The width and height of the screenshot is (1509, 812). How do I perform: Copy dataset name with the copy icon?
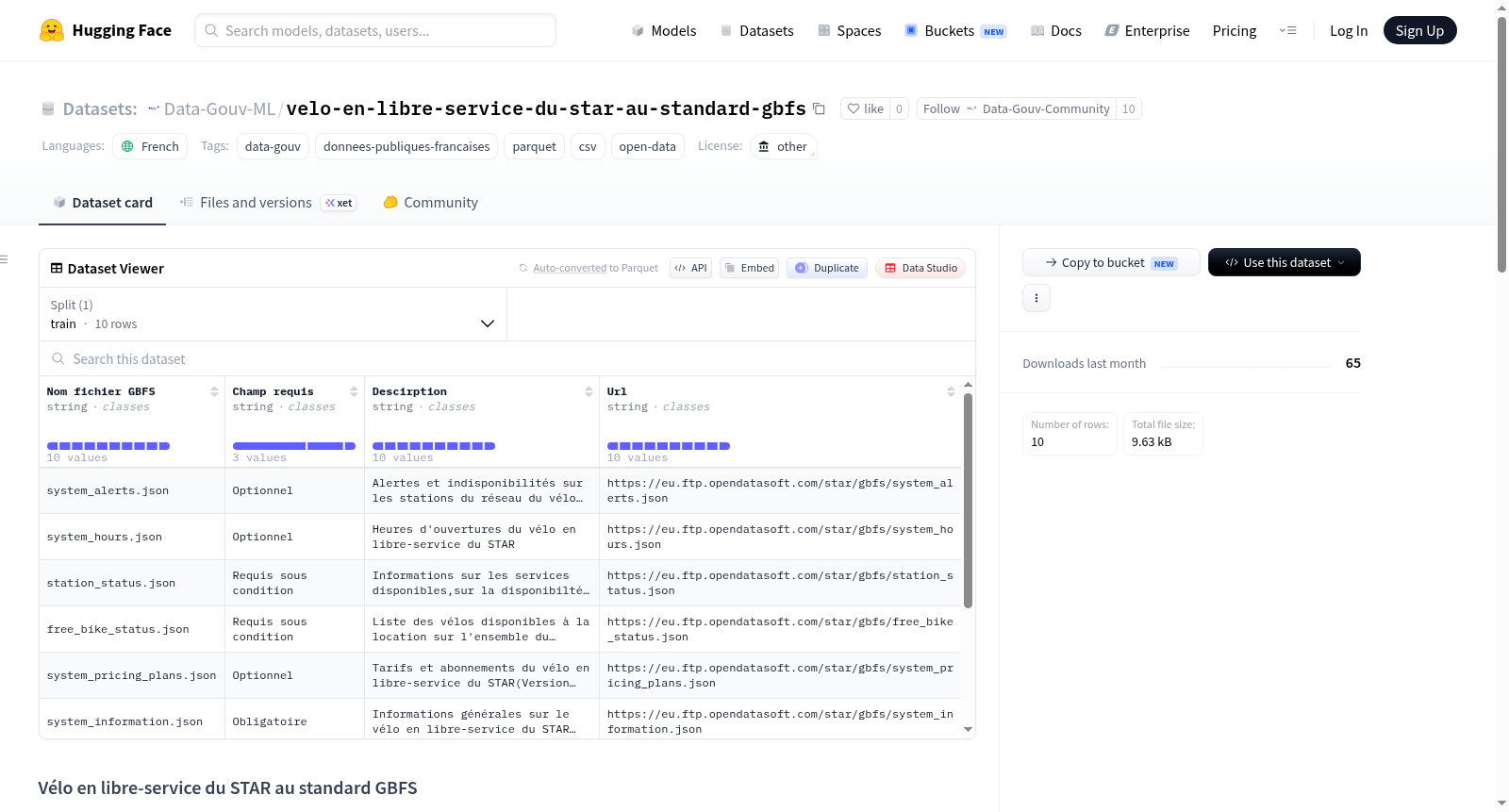[x=819, y=109]
